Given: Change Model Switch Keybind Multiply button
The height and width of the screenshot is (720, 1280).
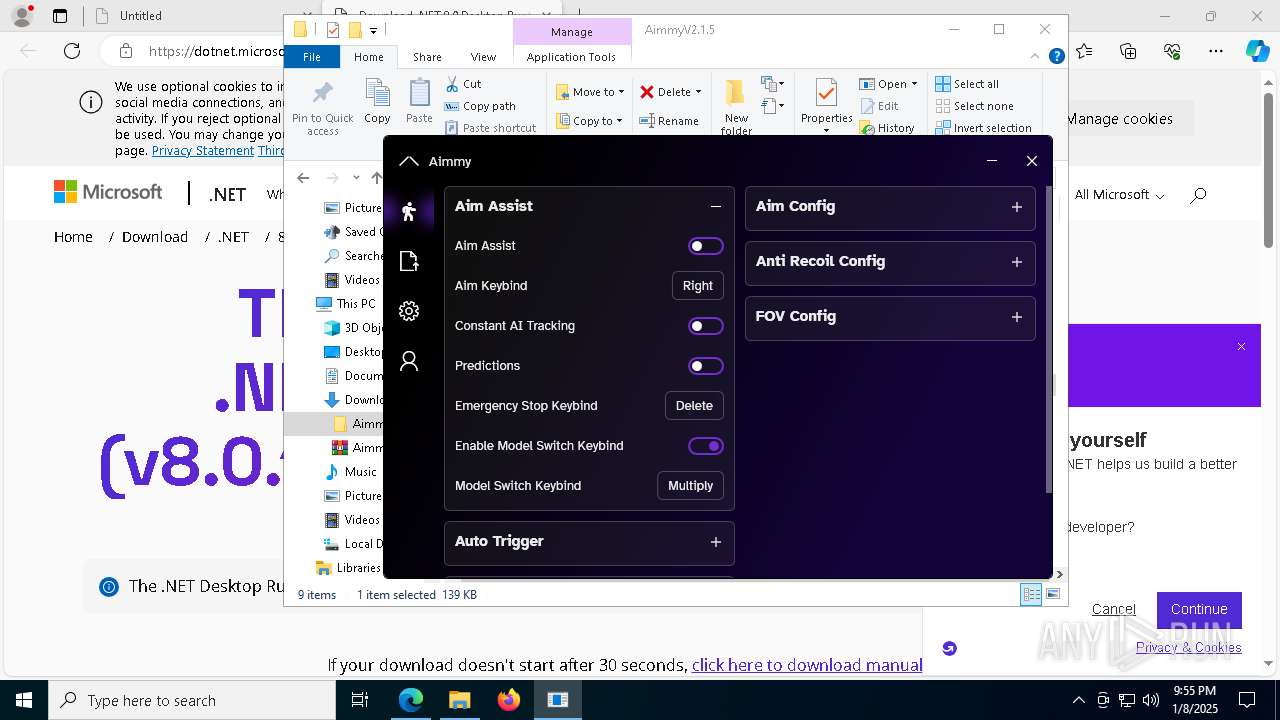Looking at the screenshot, I should (x=690, y=486).
